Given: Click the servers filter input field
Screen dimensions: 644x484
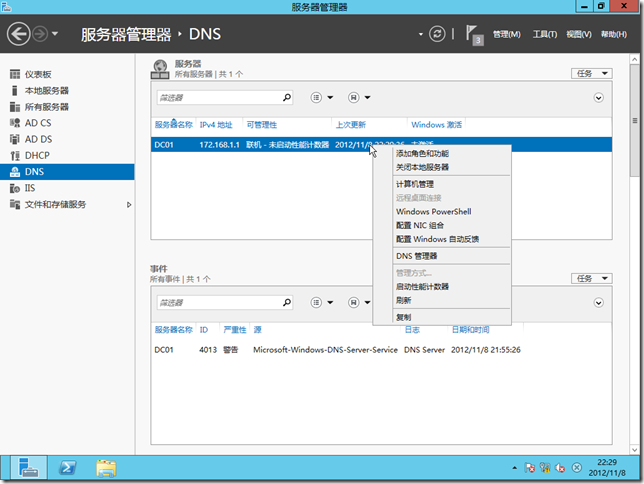Looking at the screenshot, I should pyautogui.click(x=219, y=98).
